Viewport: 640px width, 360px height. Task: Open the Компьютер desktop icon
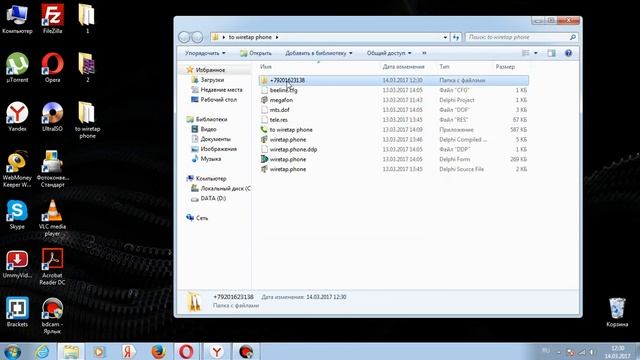point(17,18)
